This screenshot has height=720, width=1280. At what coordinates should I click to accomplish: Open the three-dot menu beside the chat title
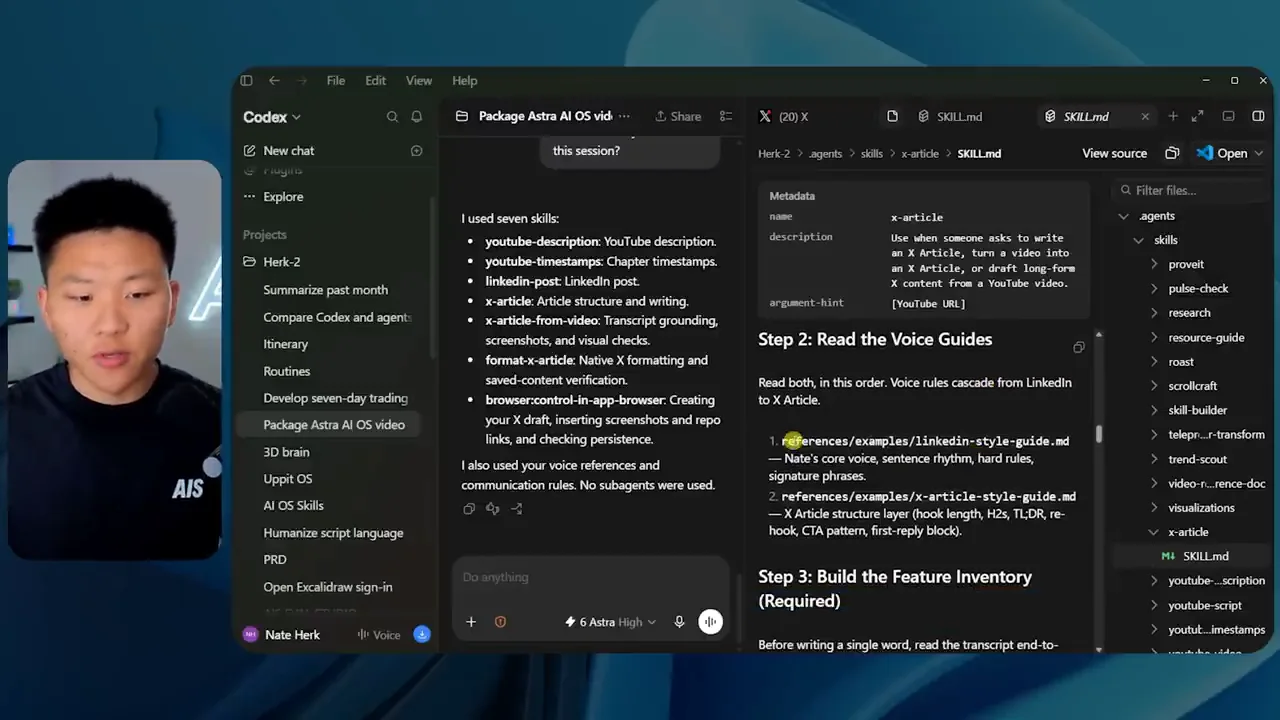[x=625, y=117]
